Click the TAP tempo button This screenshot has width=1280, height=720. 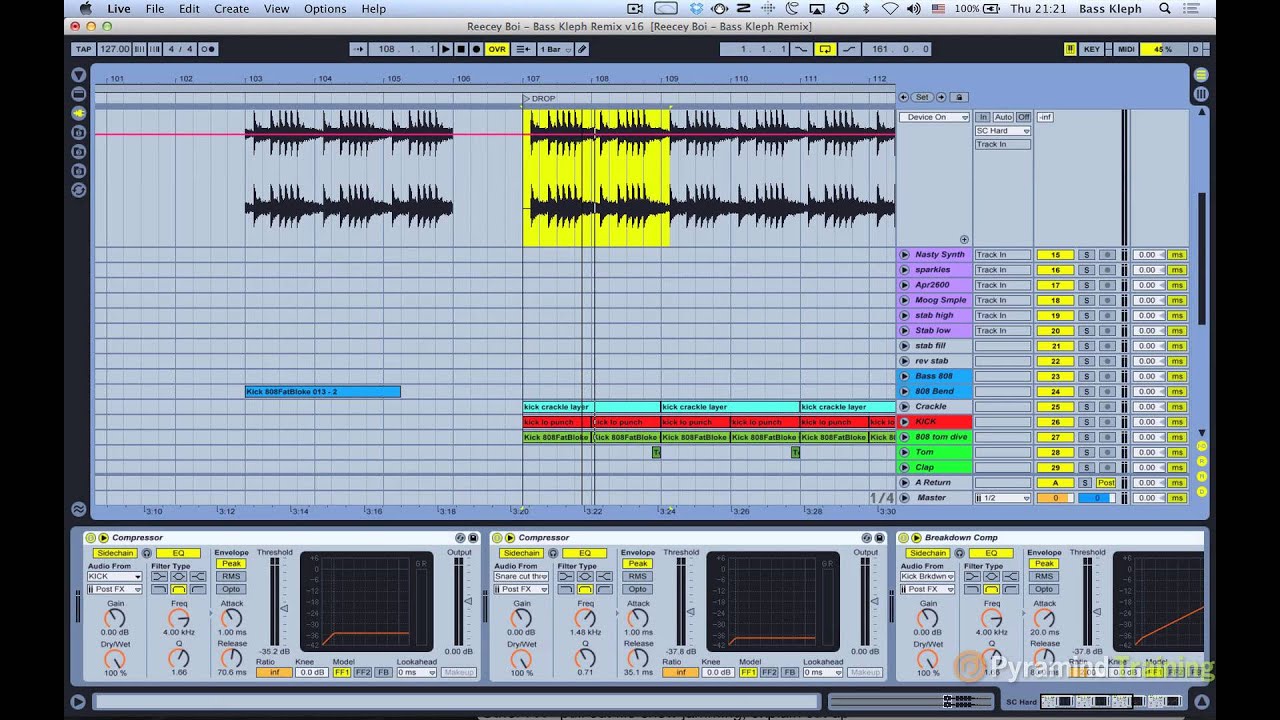(84, 49)
